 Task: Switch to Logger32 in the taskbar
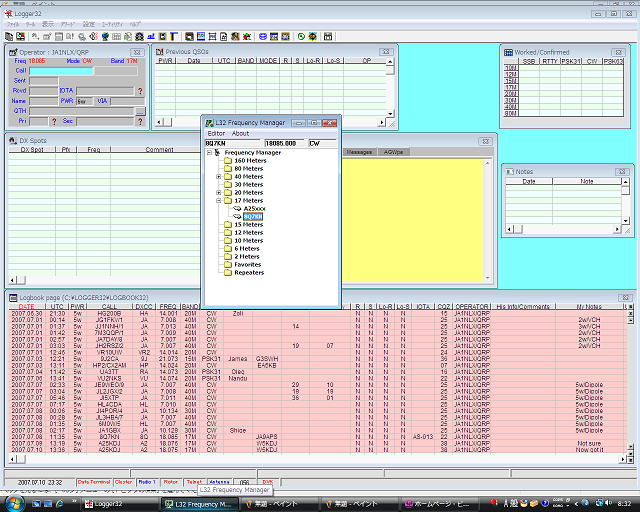(119, 504)
